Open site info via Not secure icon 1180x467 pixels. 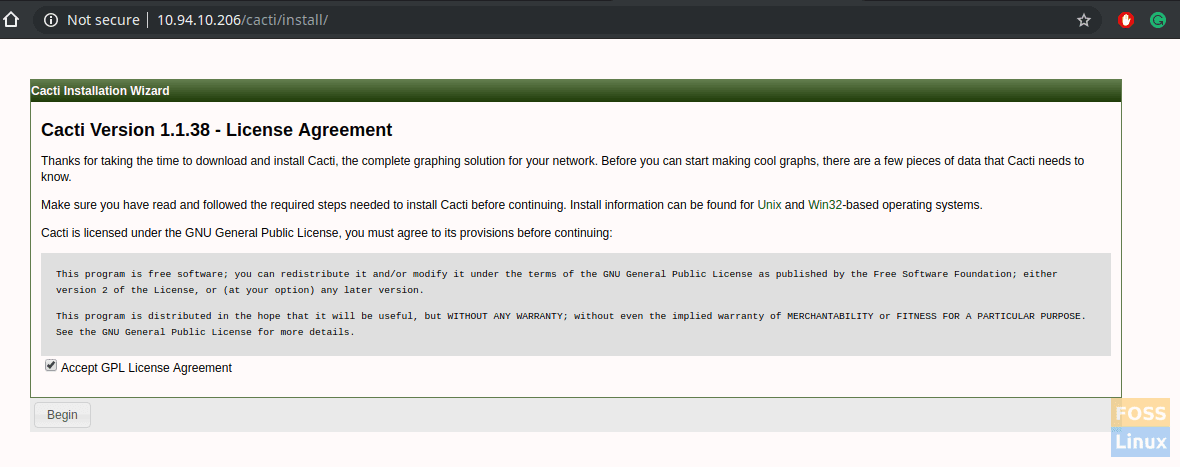[x=51, y=20]
